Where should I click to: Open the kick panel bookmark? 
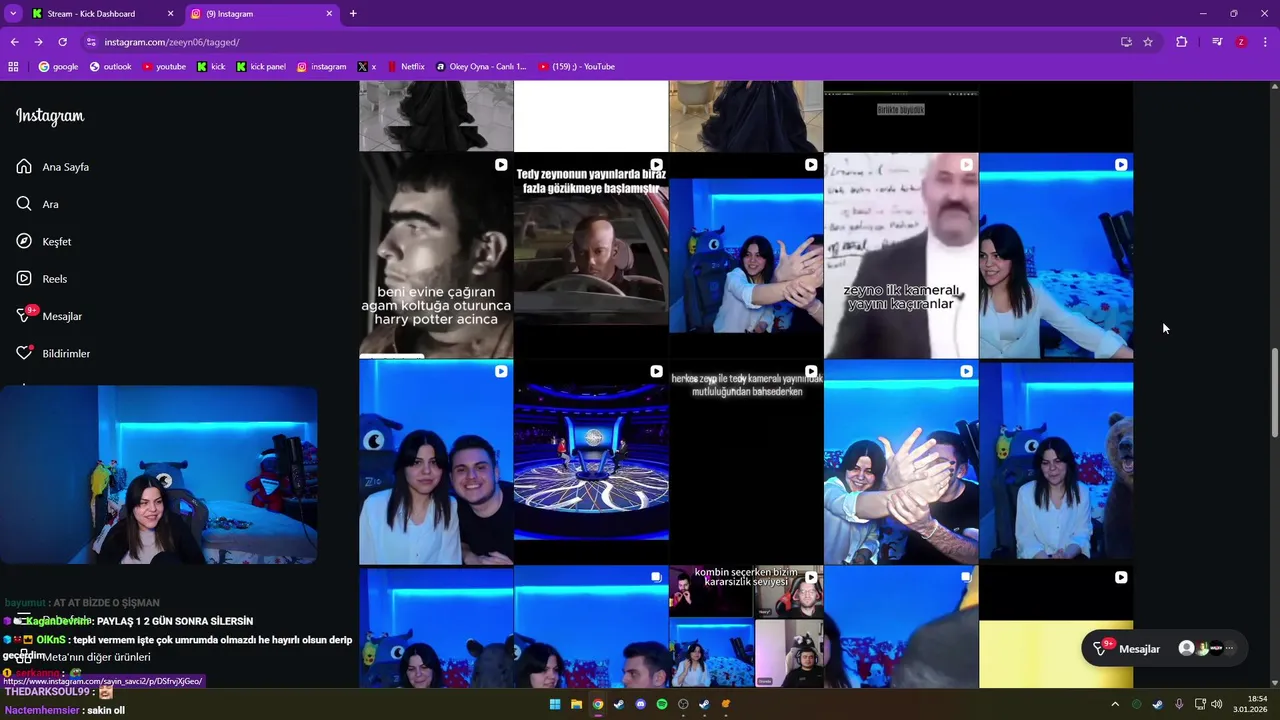click(x=261, y=67)
